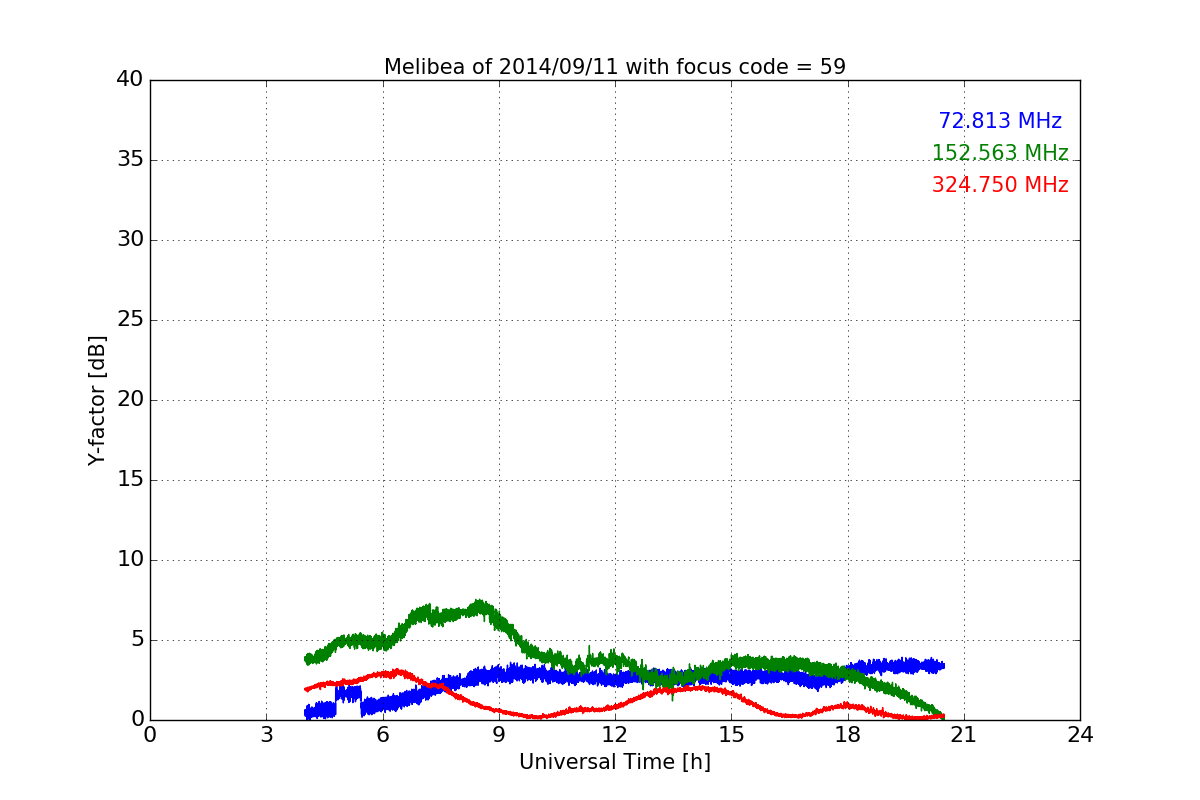Click the red curve hump near 6.5 h
The image size is (1200, 800).
[x=398, y=673]
